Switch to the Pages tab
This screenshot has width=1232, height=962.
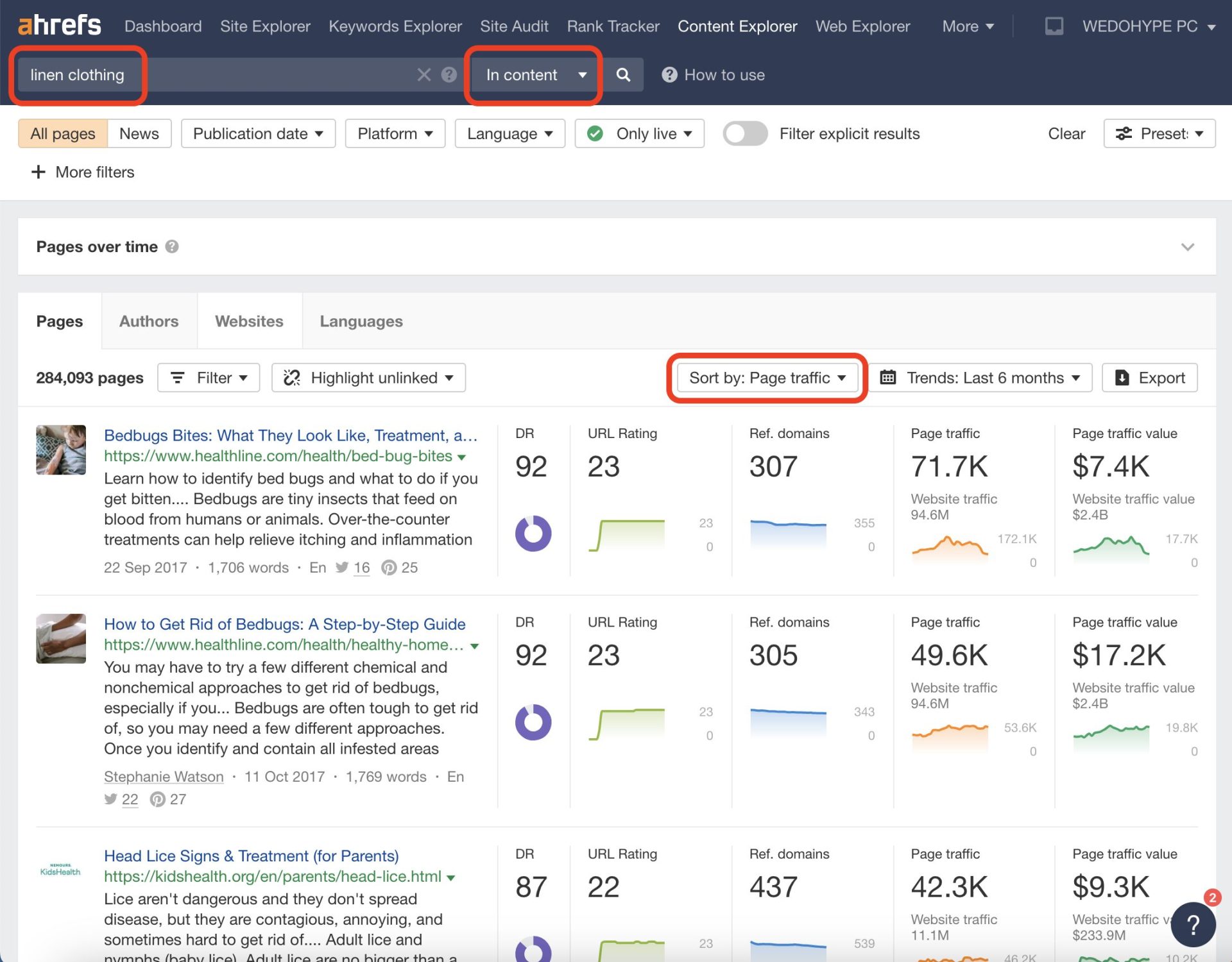pos(59,321)
